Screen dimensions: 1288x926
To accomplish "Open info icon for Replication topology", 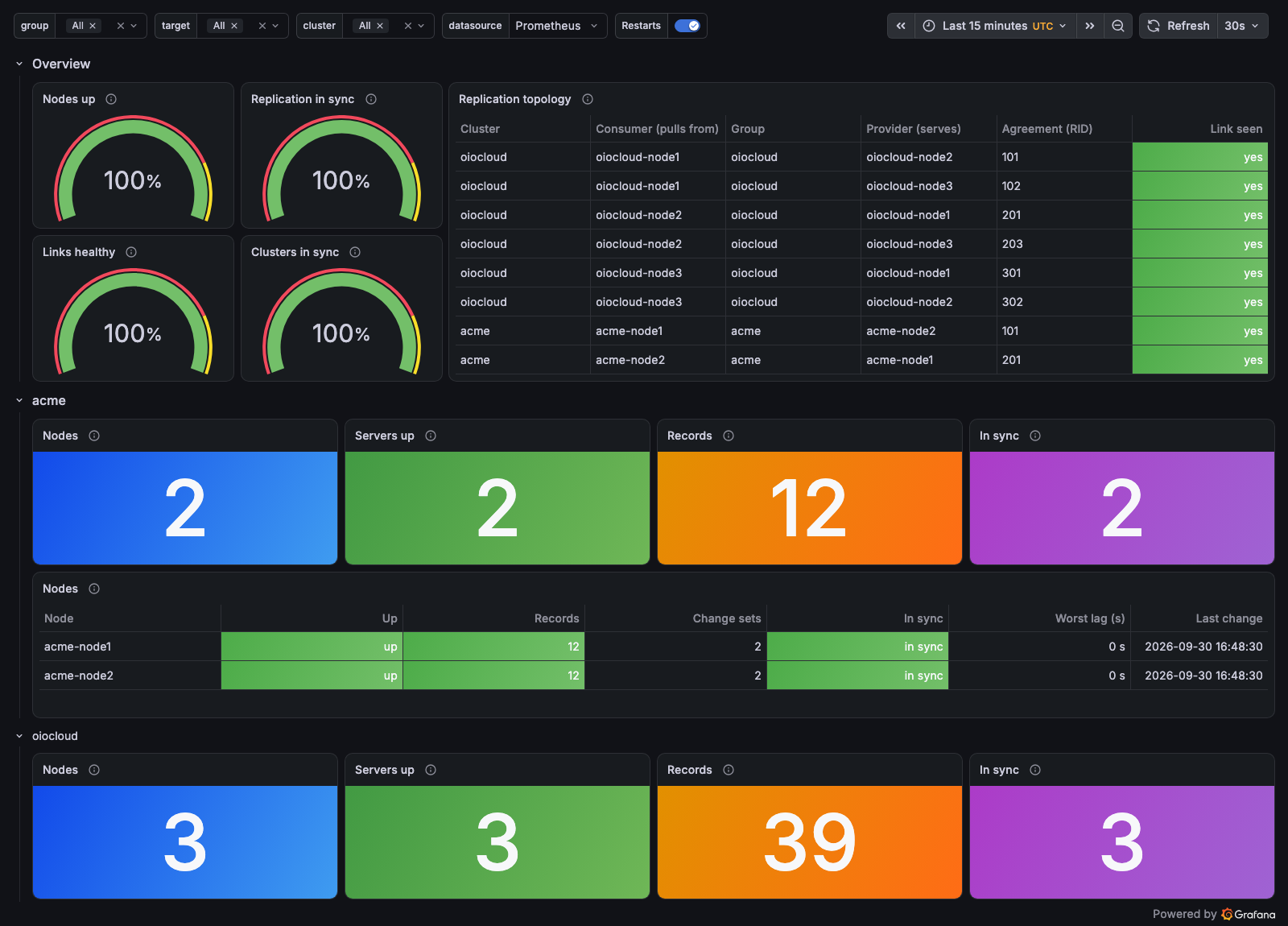I will tap(588, 99).
